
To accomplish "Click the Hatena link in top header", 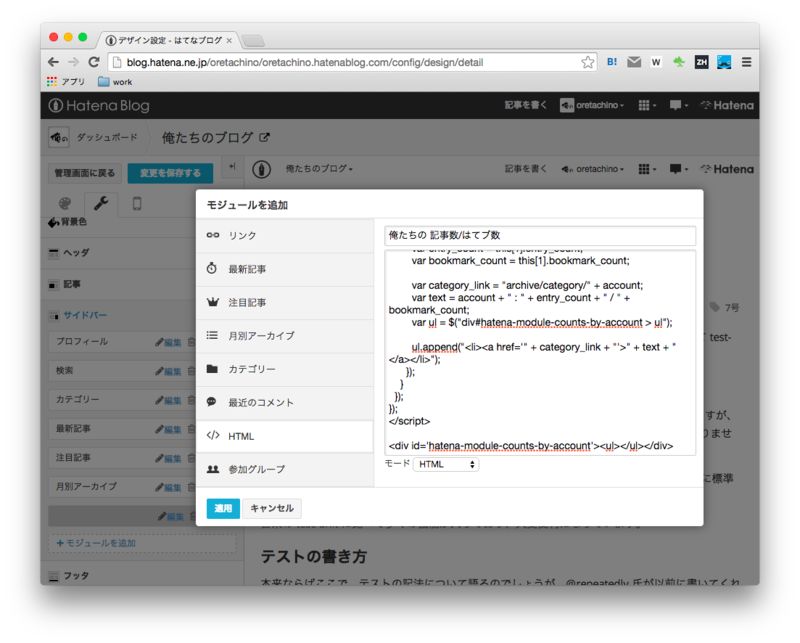I will [727, 105].
